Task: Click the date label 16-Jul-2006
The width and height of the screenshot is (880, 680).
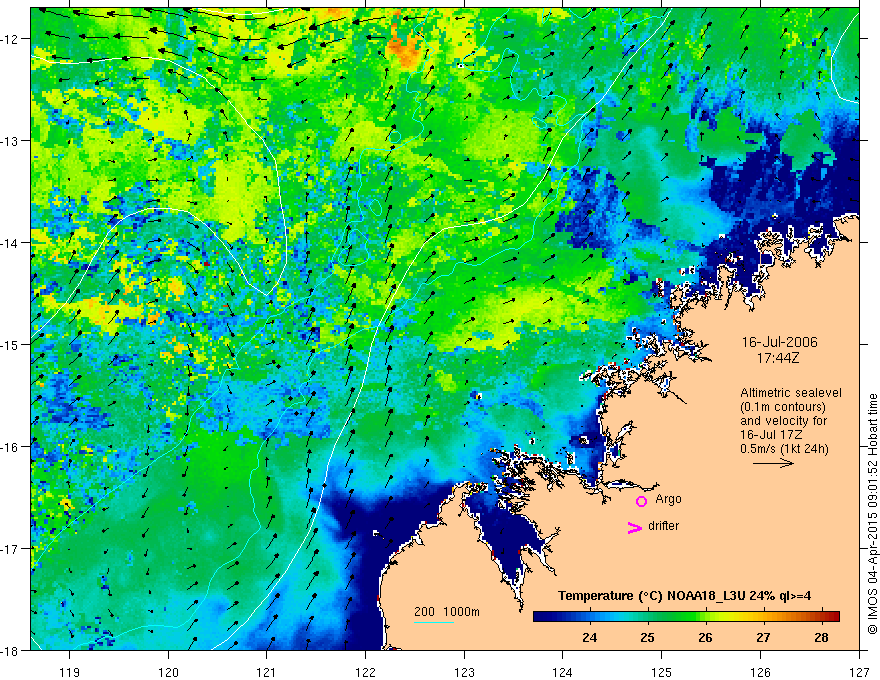Action: pyautogui.click(x=780, y=342)
